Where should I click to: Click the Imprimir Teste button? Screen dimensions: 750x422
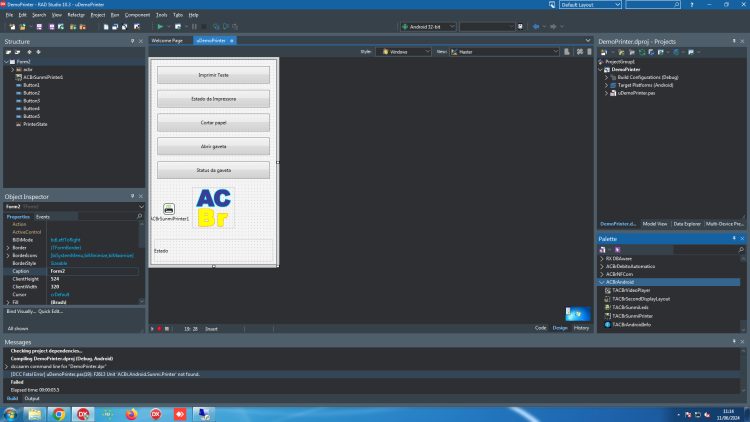point(213,75)
